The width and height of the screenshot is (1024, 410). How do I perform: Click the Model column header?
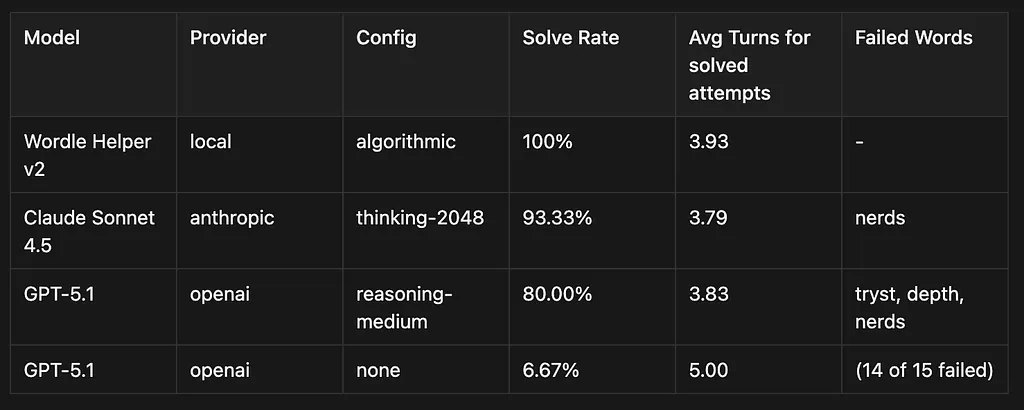pos(52,38)
